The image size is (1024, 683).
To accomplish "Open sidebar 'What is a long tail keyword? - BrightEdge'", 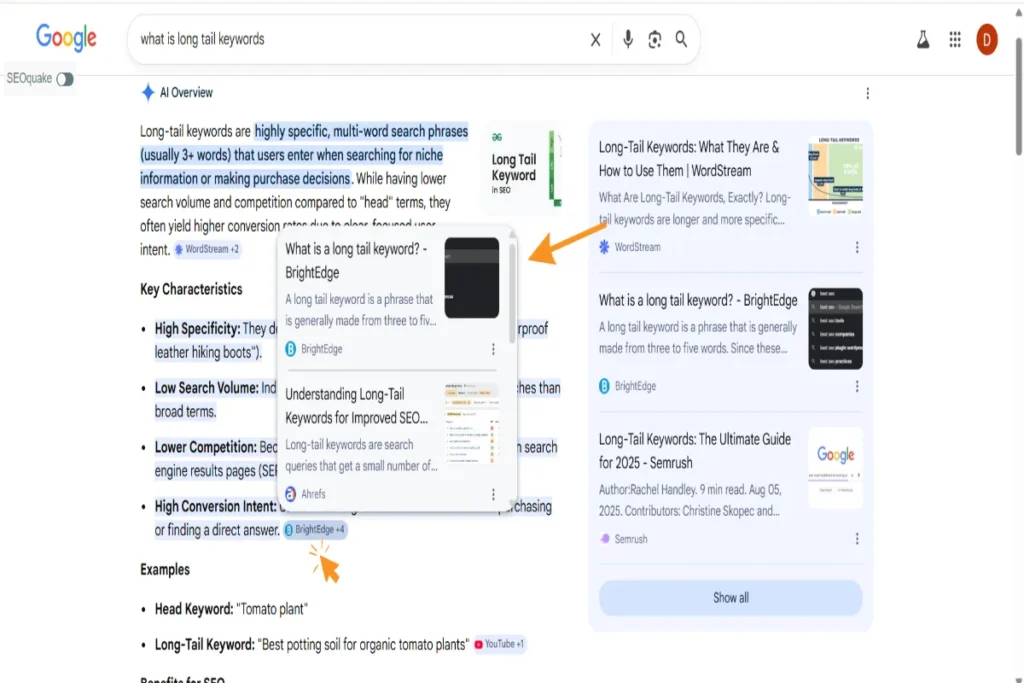I will point(698,300).
